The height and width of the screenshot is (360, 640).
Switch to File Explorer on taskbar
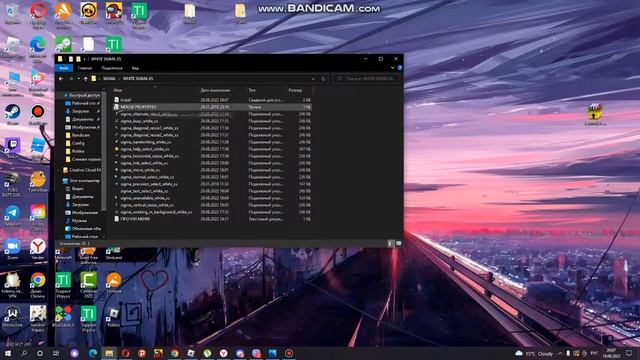pyautogui.click(x=109, y=353)
